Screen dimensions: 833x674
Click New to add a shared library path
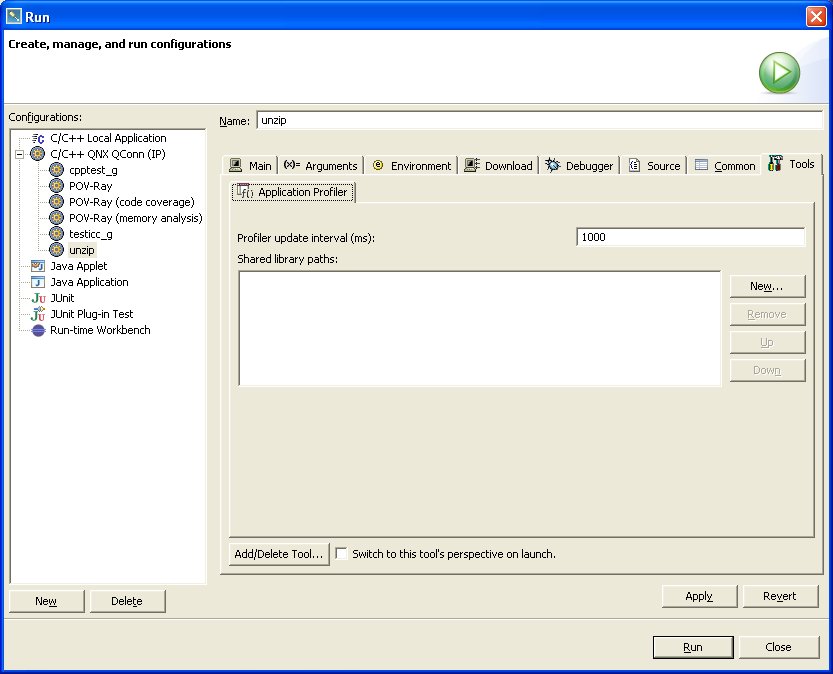(x=767, y=286)
